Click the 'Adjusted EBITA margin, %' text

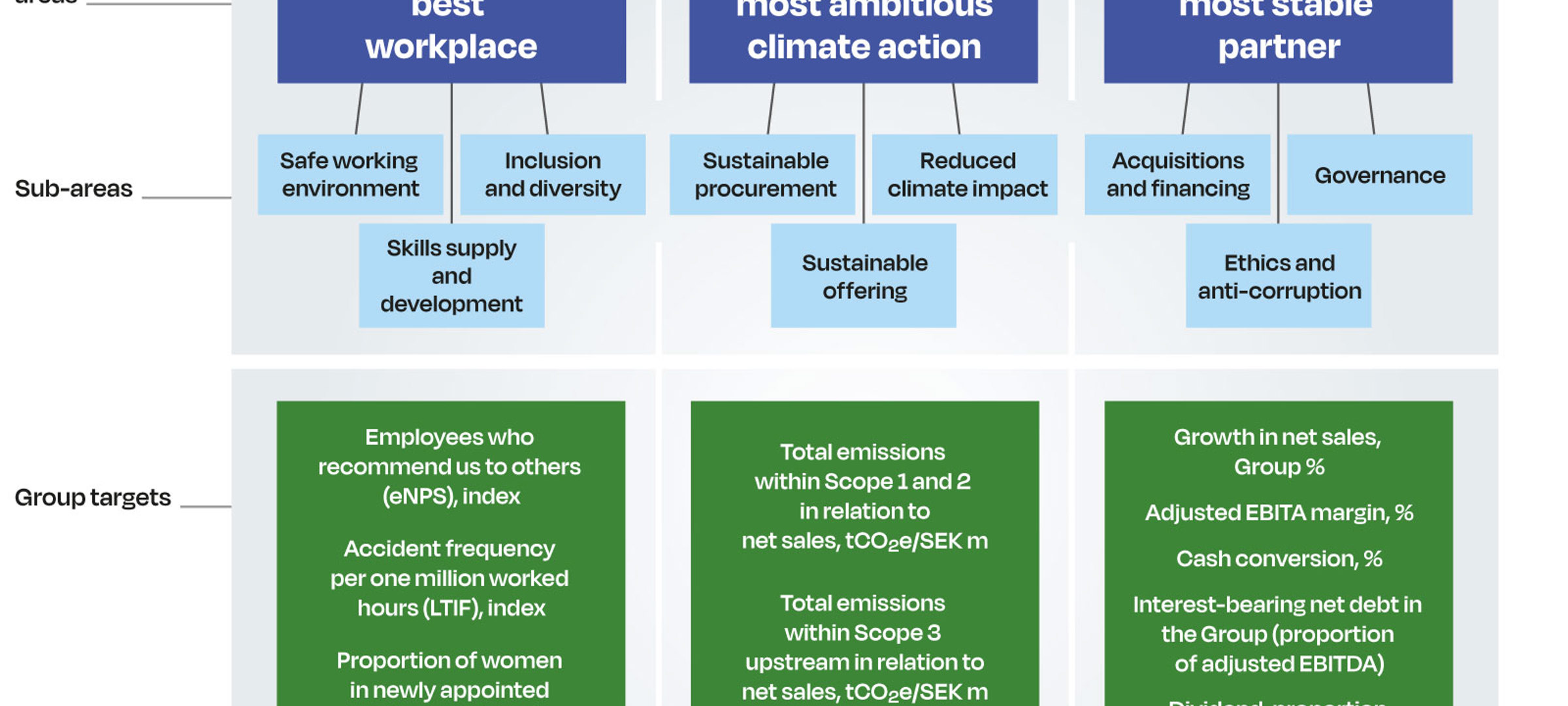tap(1279, 513)
